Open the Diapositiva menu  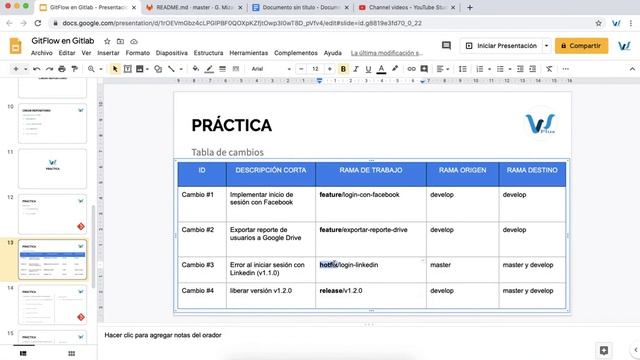pos(171,53)
